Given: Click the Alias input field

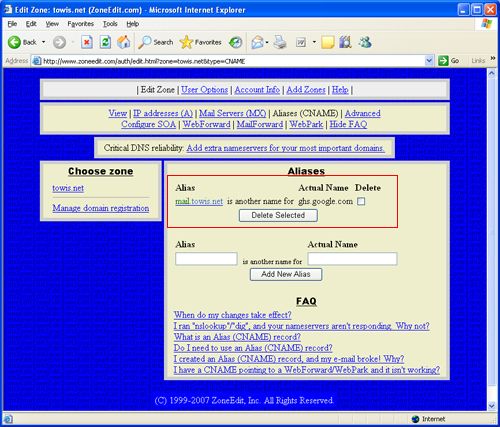Looking at the screenshot, I should click(206, 259).
